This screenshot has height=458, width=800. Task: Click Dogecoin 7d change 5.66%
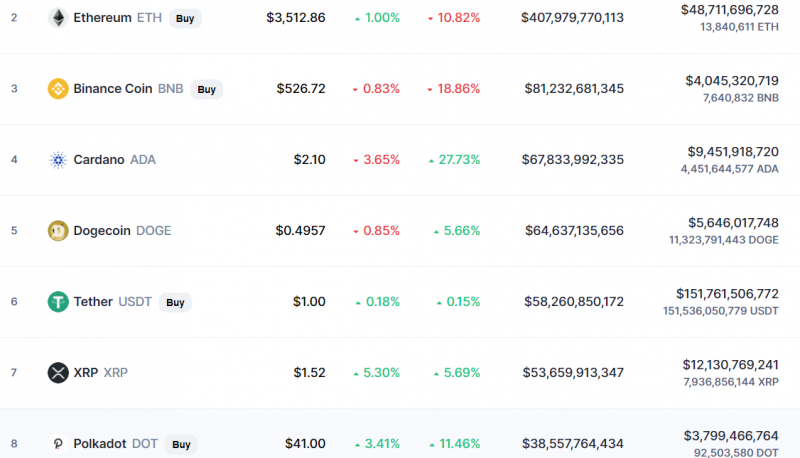[457, 231]
